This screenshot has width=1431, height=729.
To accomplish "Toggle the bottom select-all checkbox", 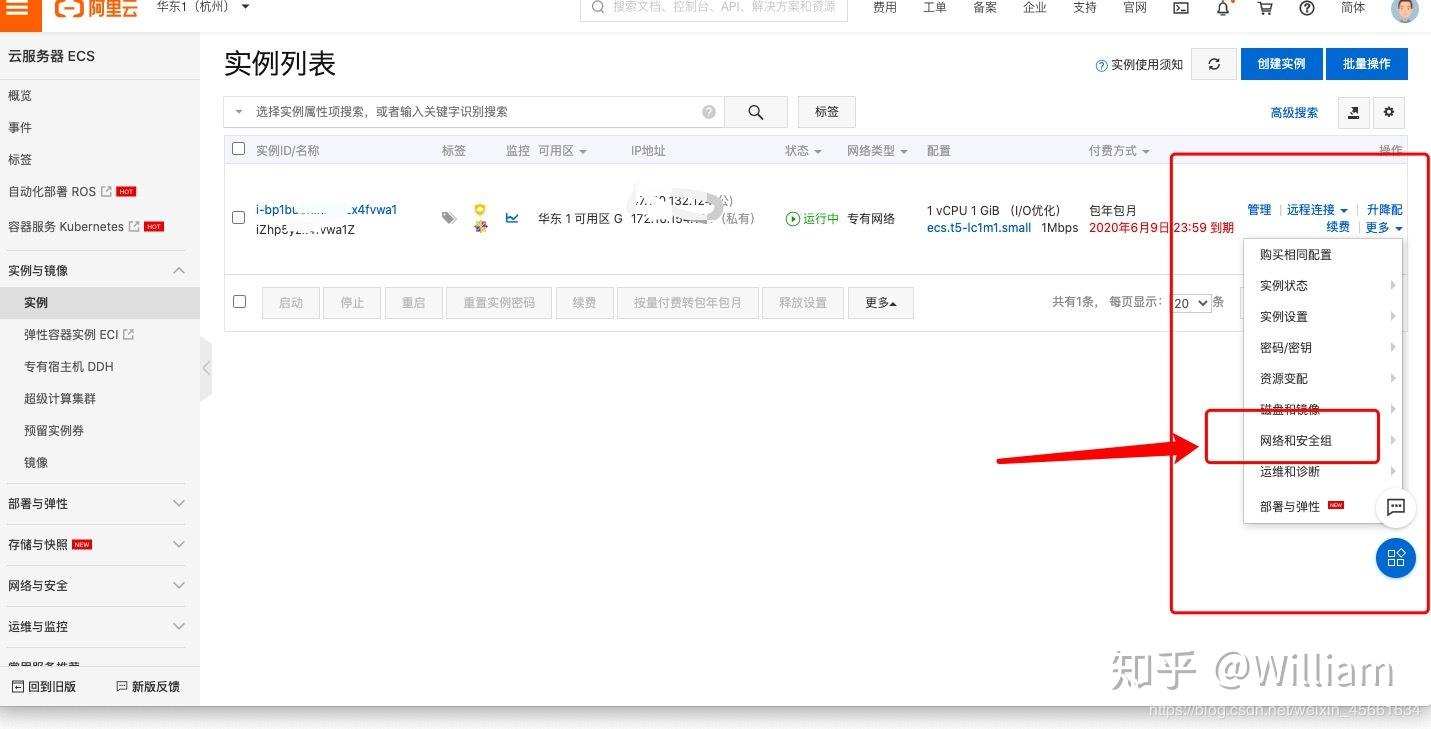I will pyautogui.click(x=239, y=301).
